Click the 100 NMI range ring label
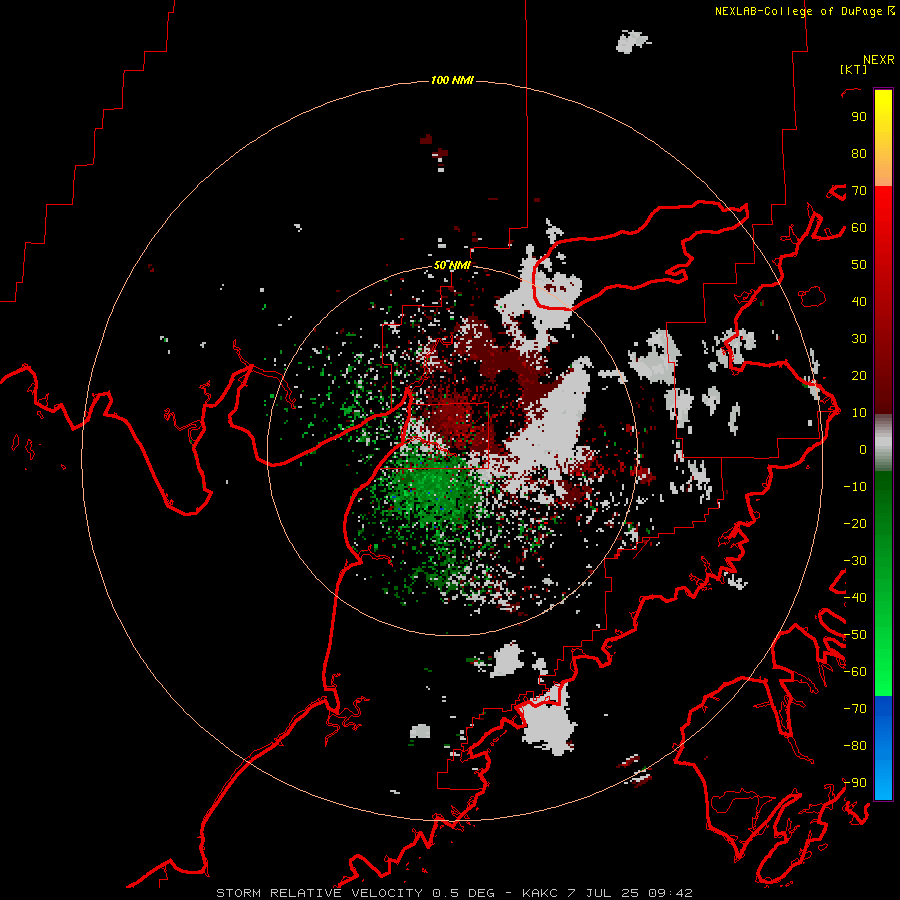This screenshot has width=900, height=900. [x=452, y=80]
